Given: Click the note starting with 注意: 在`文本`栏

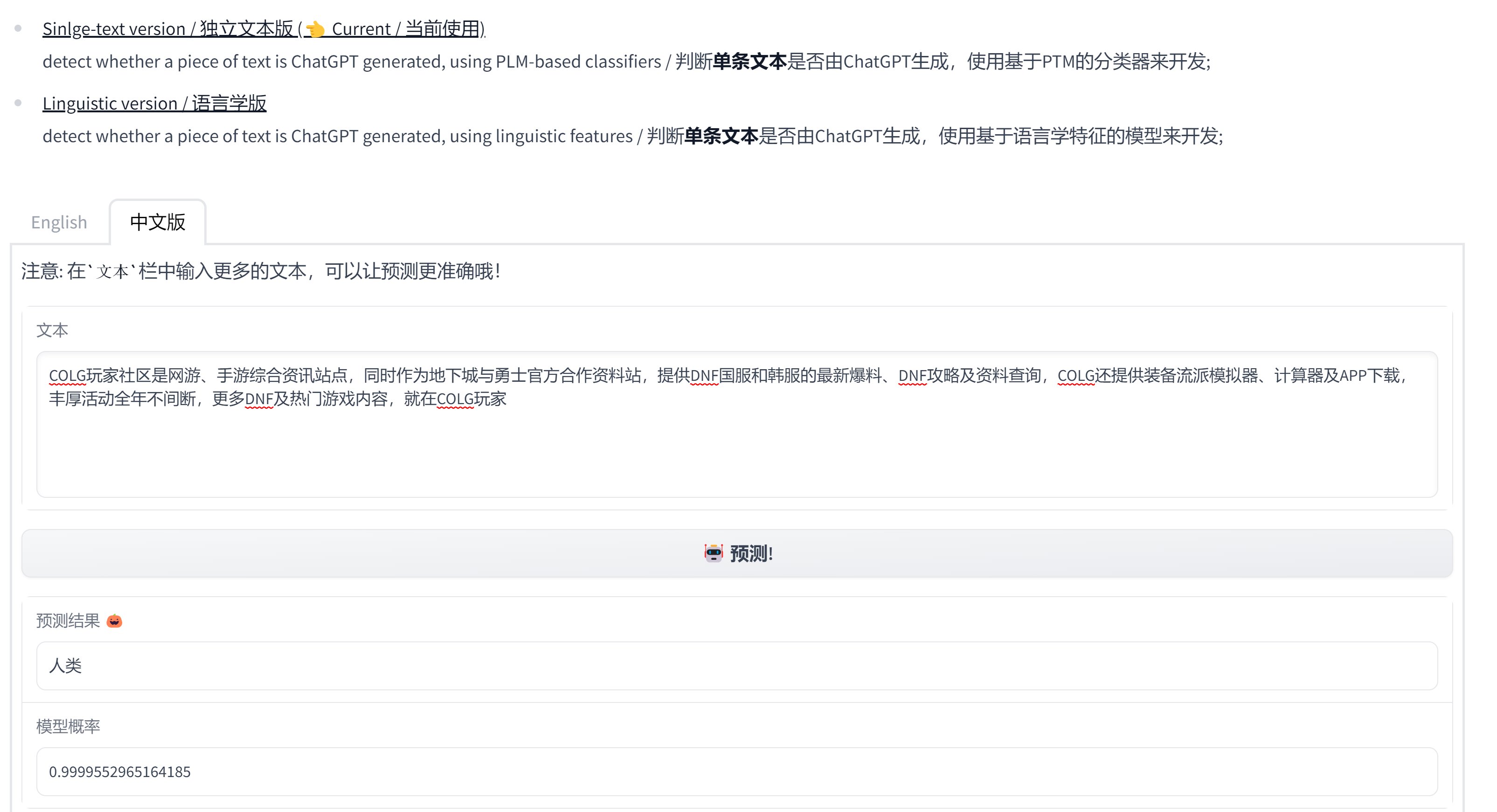Looking at the screenshot, I should 260,271.
